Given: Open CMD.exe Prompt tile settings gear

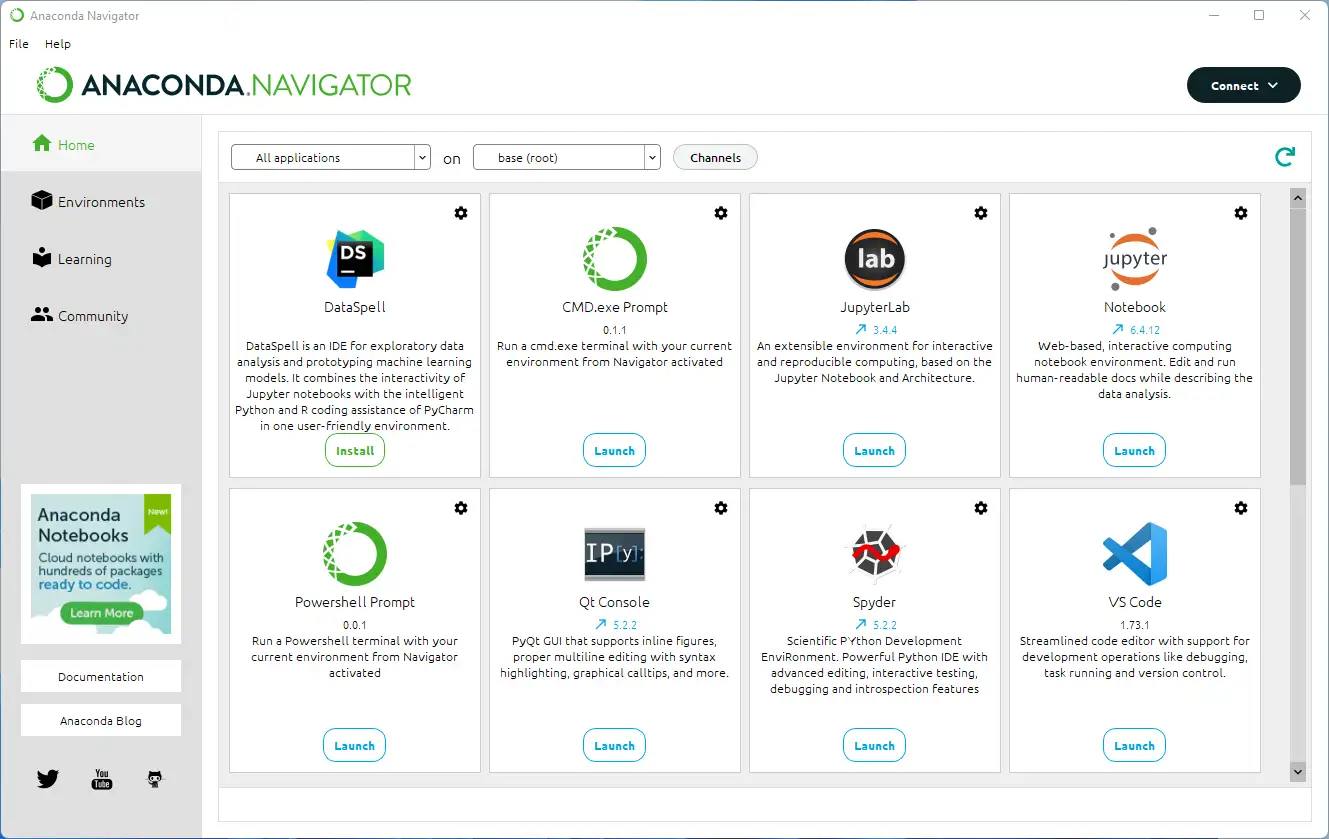Looking at the screenshot, I should coord(721,213).
